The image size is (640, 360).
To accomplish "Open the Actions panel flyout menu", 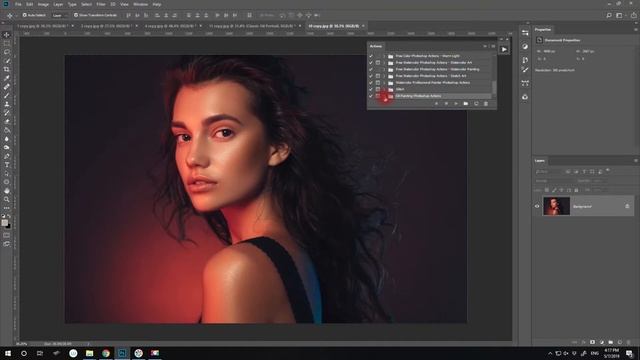I will point(493,46).
